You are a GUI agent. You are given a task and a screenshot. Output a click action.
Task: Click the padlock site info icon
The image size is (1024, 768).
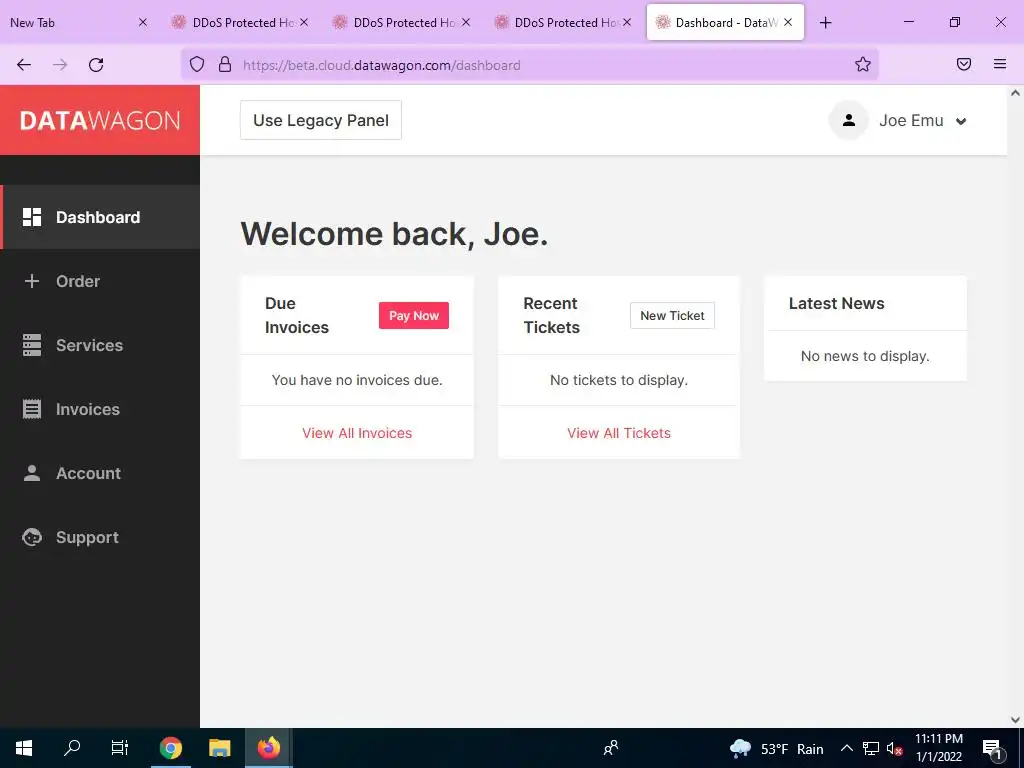(x=225, y=64)
